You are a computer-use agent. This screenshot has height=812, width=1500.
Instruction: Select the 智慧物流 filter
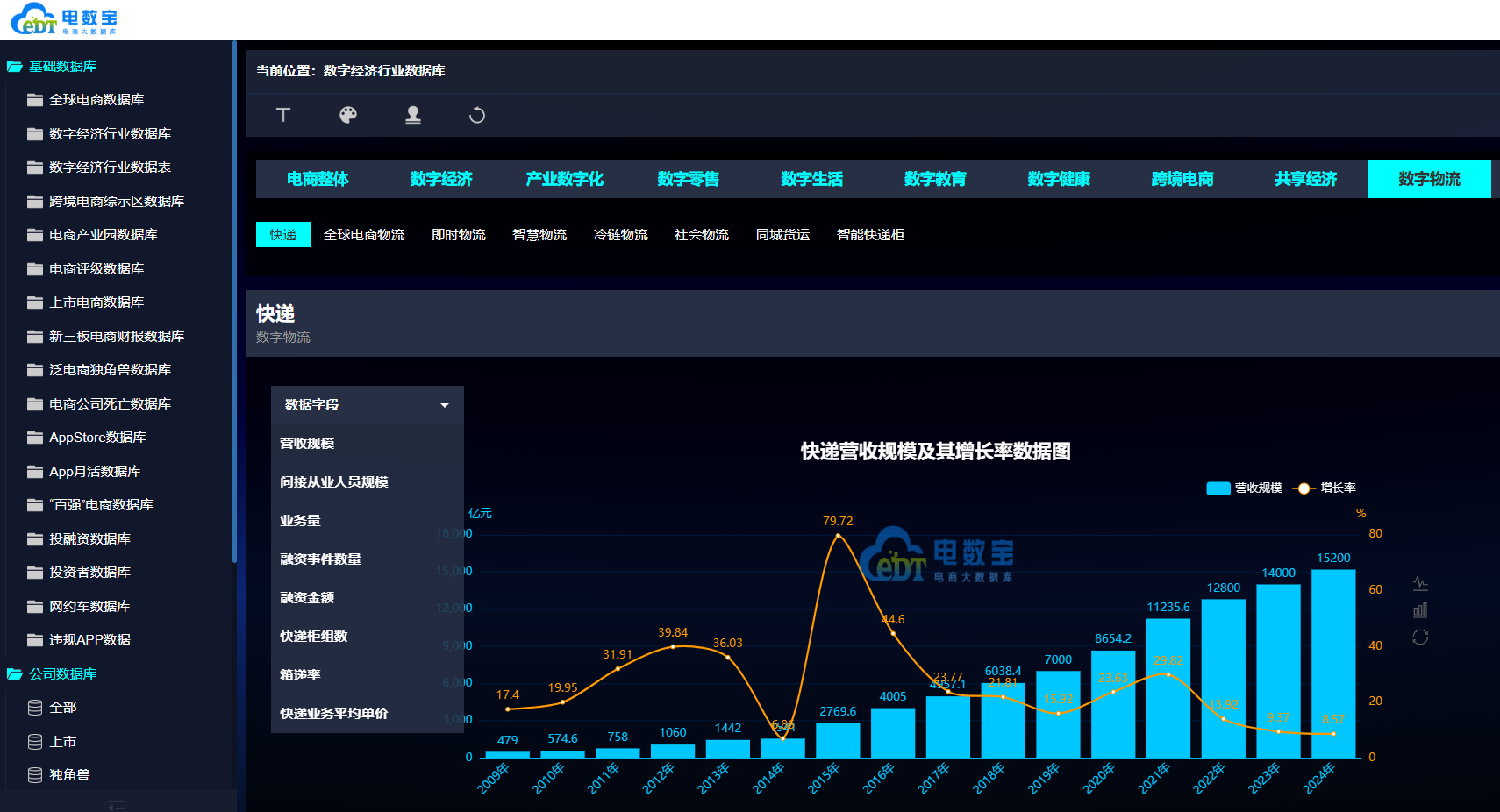(539, 234)
